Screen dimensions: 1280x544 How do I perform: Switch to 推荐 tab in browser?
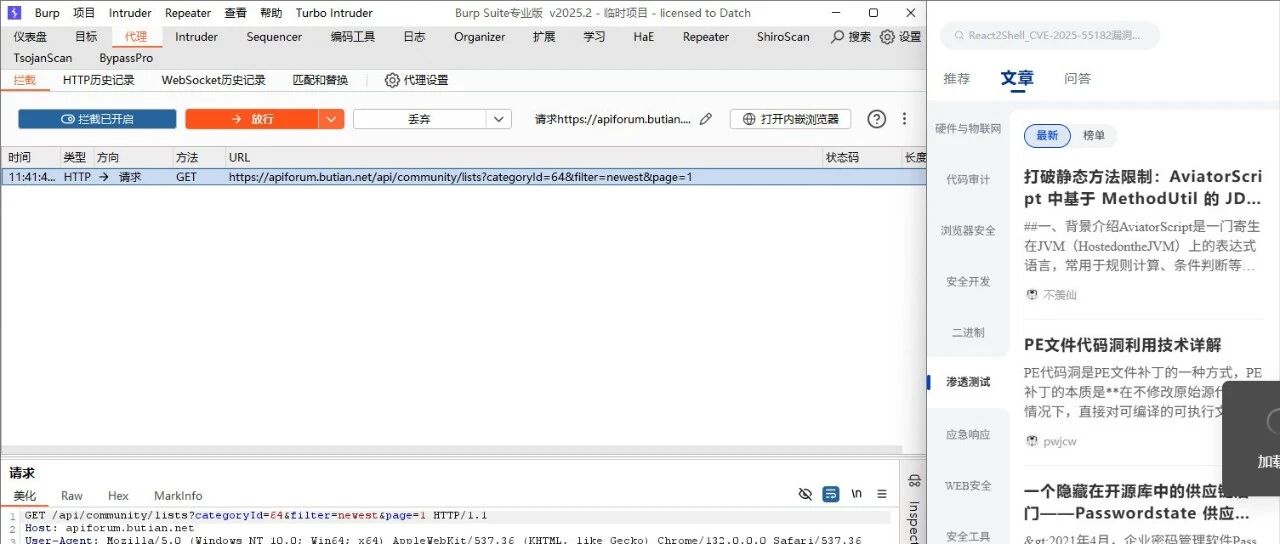957,79
